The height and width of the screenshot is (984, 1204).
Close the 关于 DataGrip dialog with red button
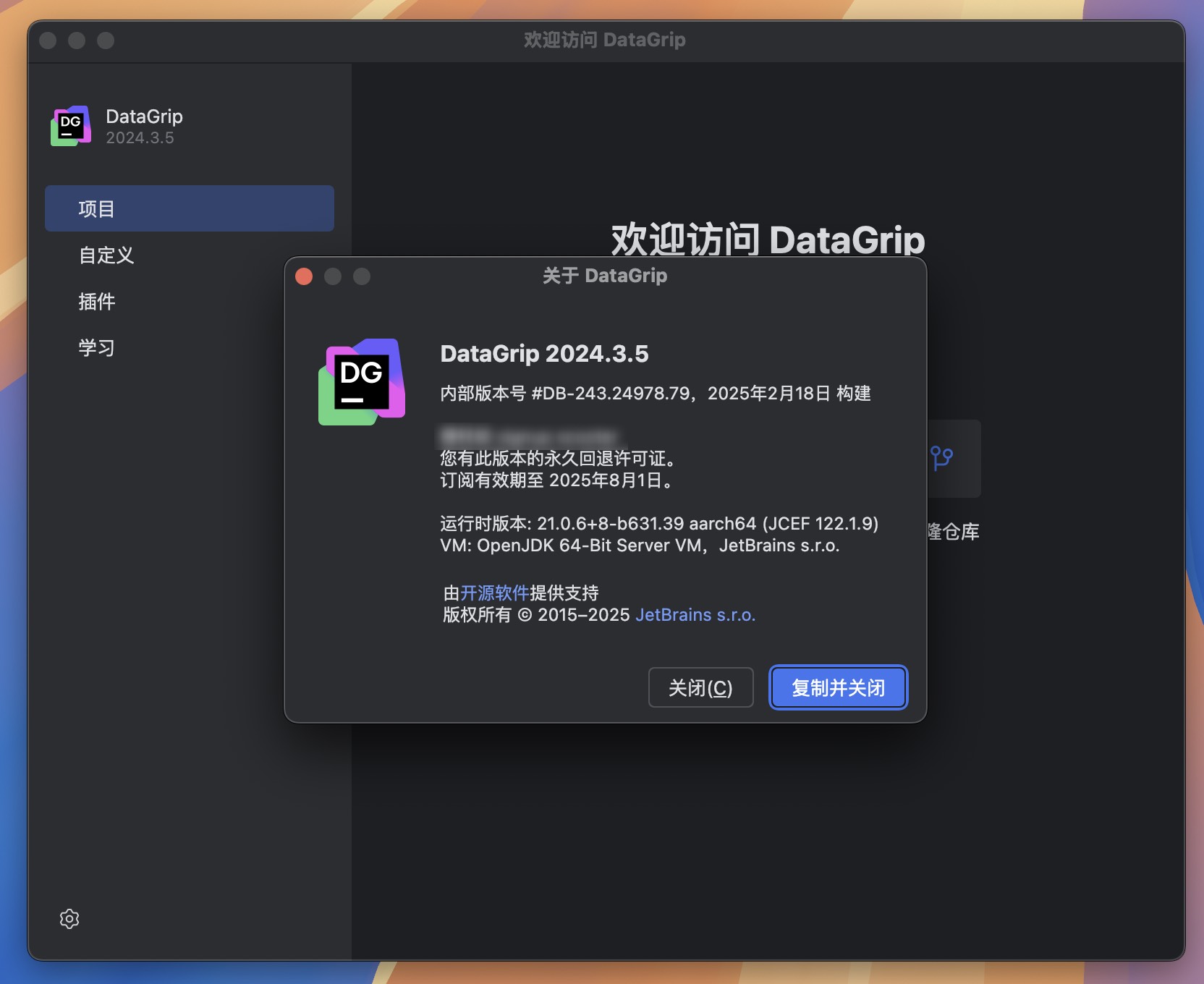coord(304,276)
